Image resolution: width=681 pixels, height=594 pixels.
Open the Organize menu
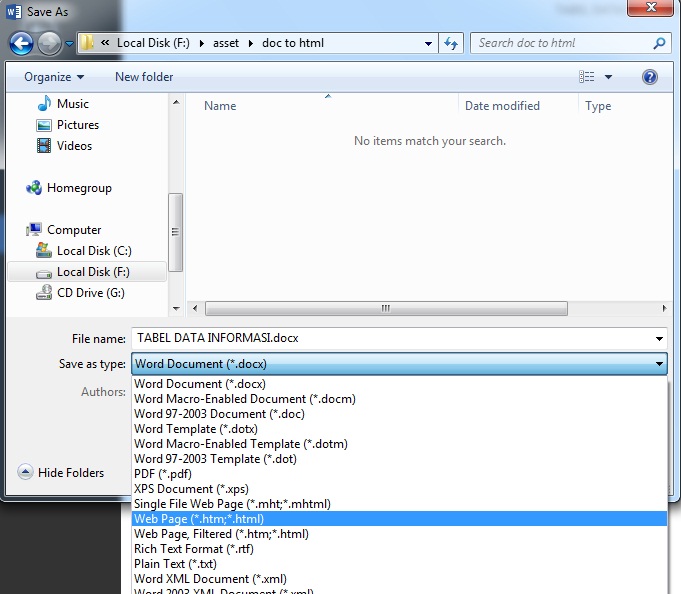click(54, 77)
